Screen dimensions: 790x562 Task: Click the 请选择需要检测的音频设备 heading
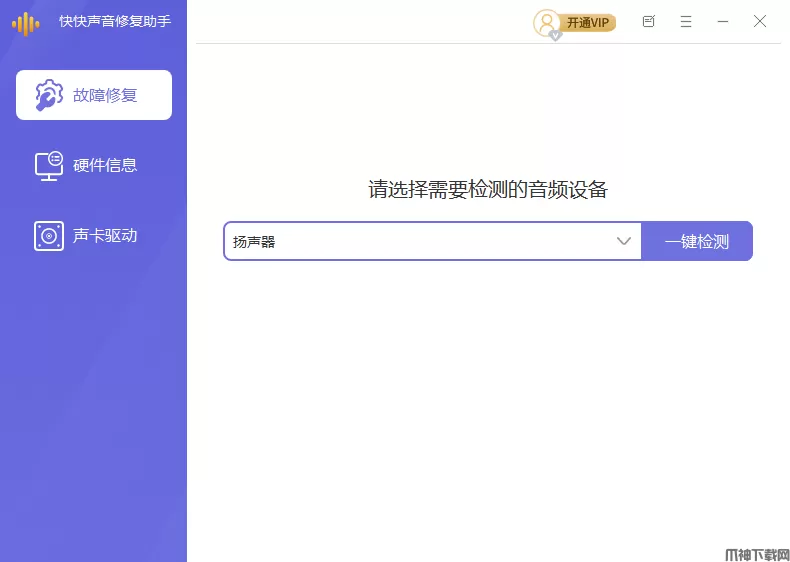pyautogui.click(x=488, y=190)
